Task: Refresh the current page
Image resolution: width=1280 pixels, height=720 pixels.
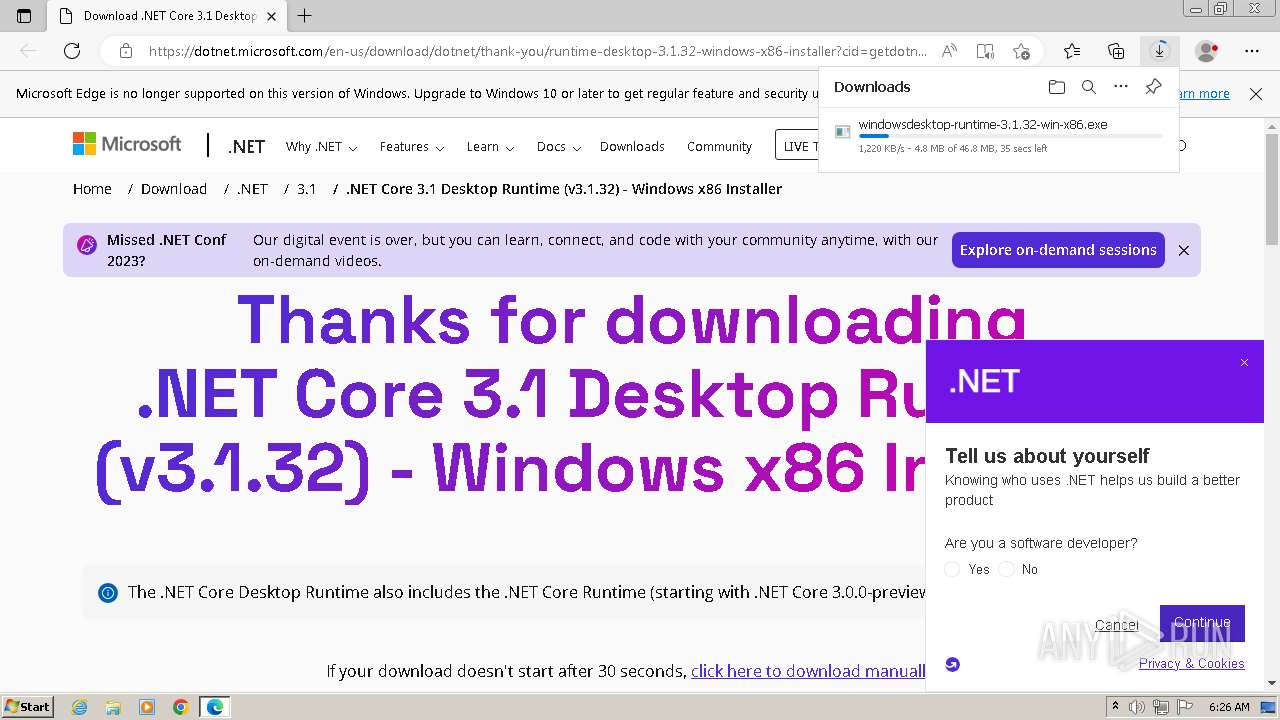Action: pos(72,51)
